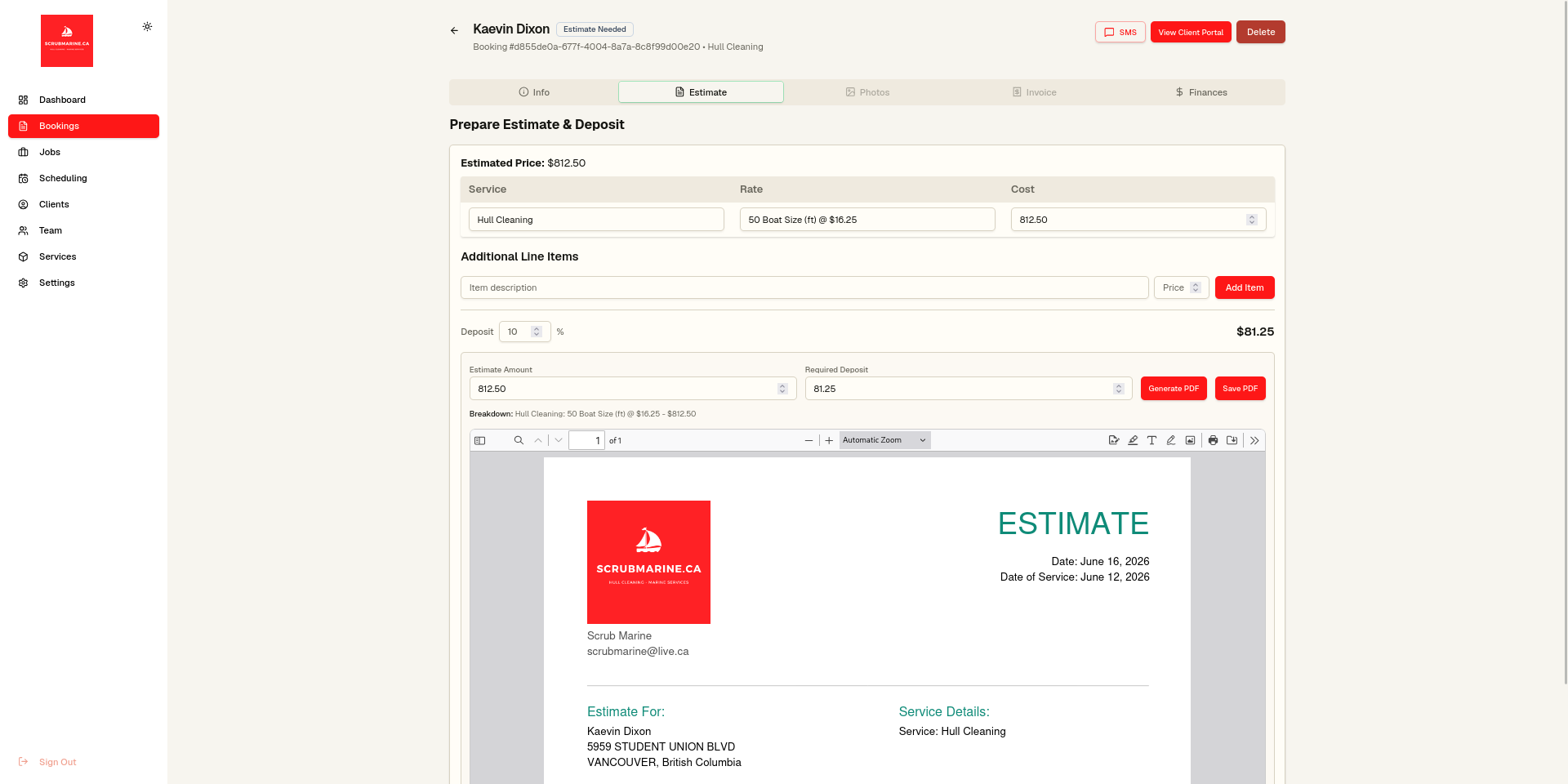Switch to the Info tab
The image size is (1568, 784).
click(534, 92)
